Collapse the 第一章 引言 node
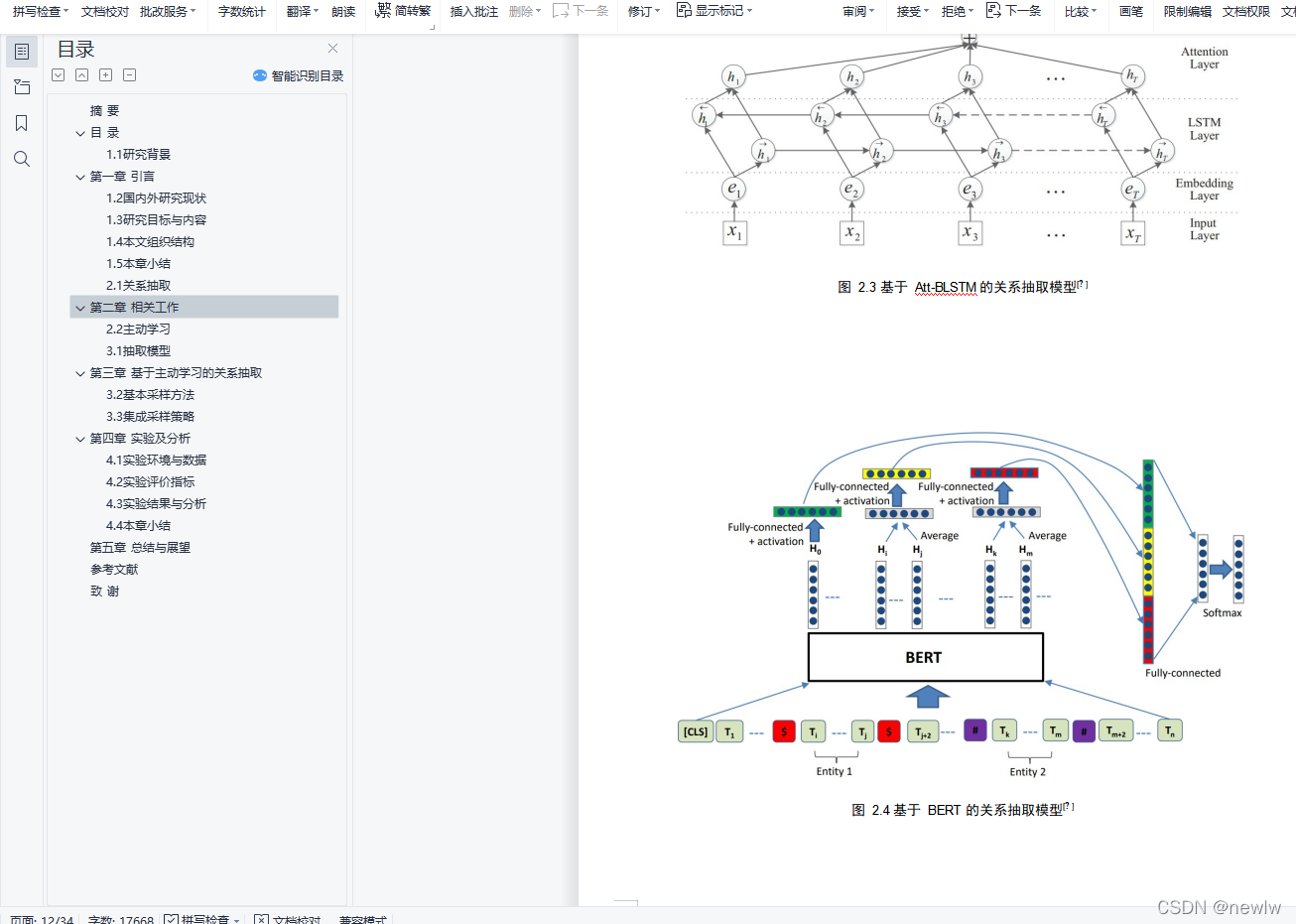The width and height of the screenshot is (1296, 924). click(x=80, y=177)
